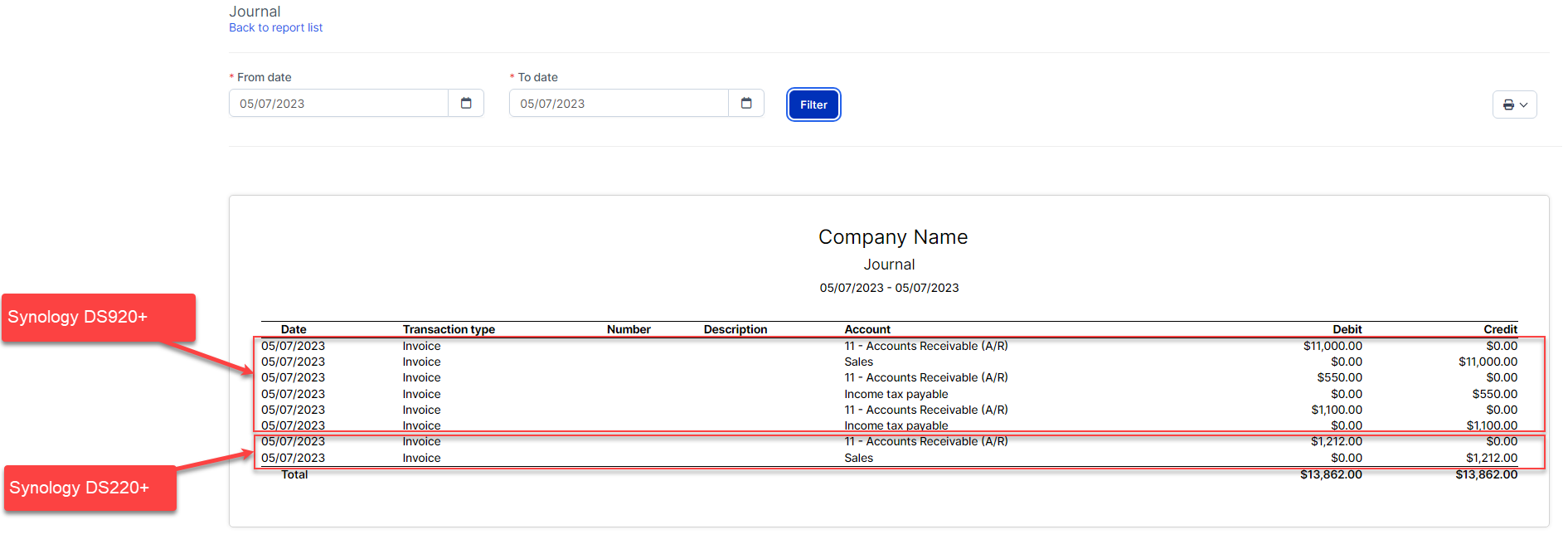The height and width of the screenshot is (549, 1568).
Task: Open the print options dropdown
Action: click(1514, 105)
